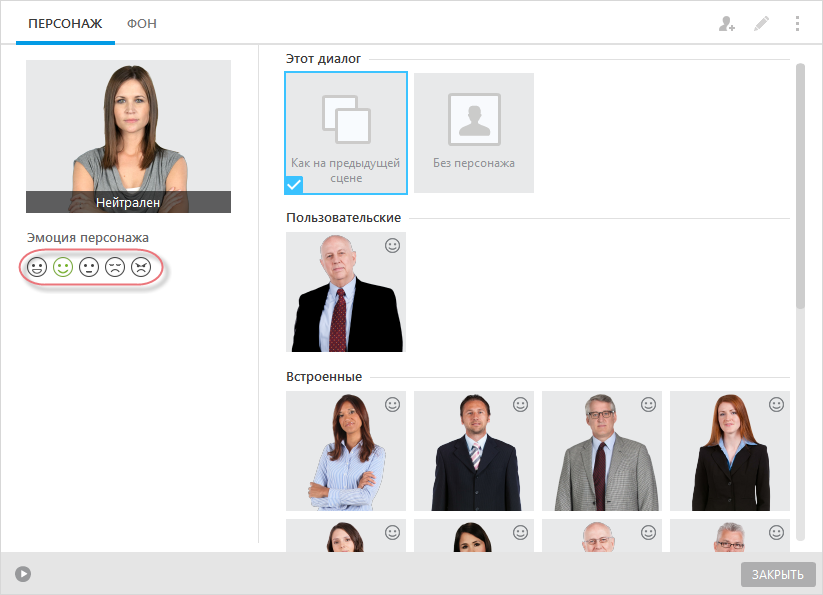Select the second-row bald man with glasses
Viewport: 823px width, 595px height.
(602, 535)
